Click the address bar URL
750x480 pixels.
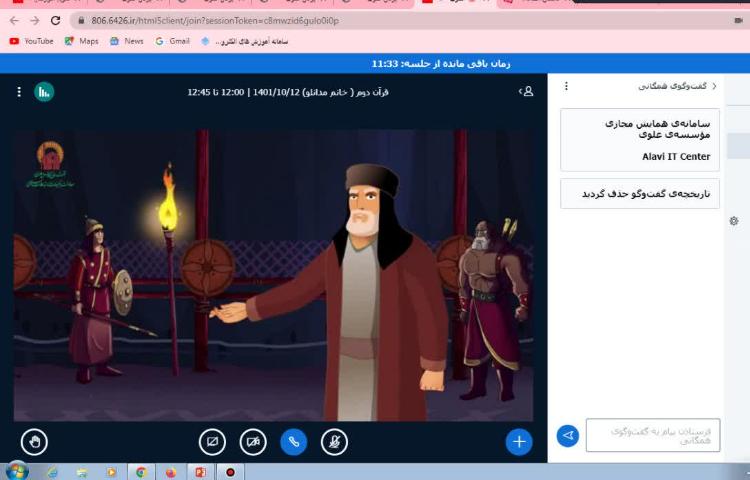click(215, 21)
